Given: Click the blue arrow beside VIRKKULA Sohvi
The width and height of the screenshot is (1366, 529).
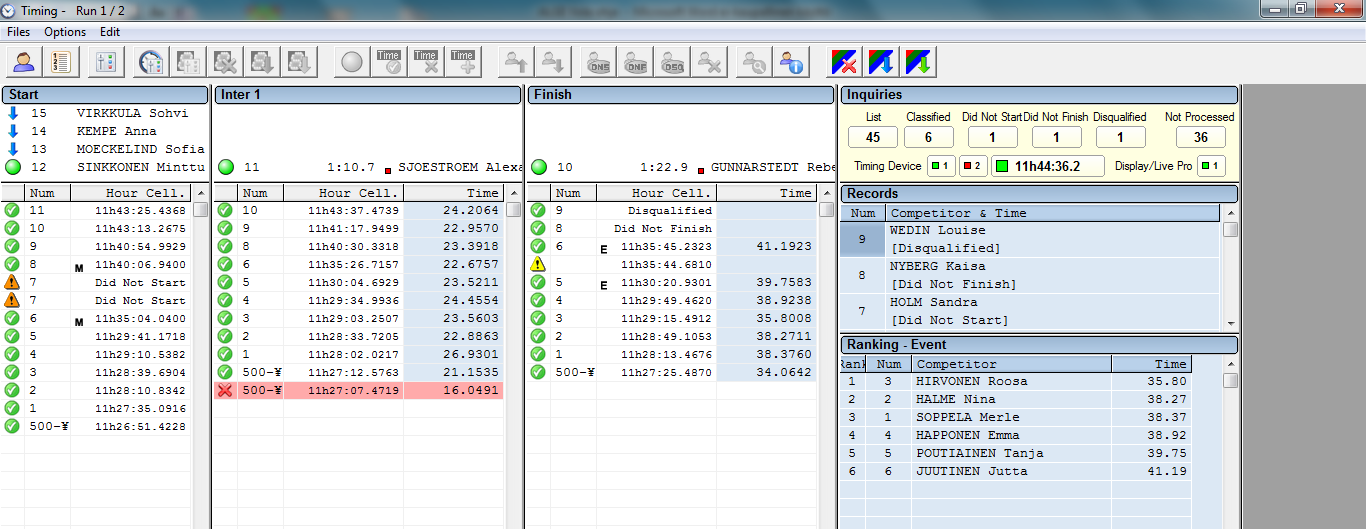Looking at the screenshot, I should (x=13, y=113).
